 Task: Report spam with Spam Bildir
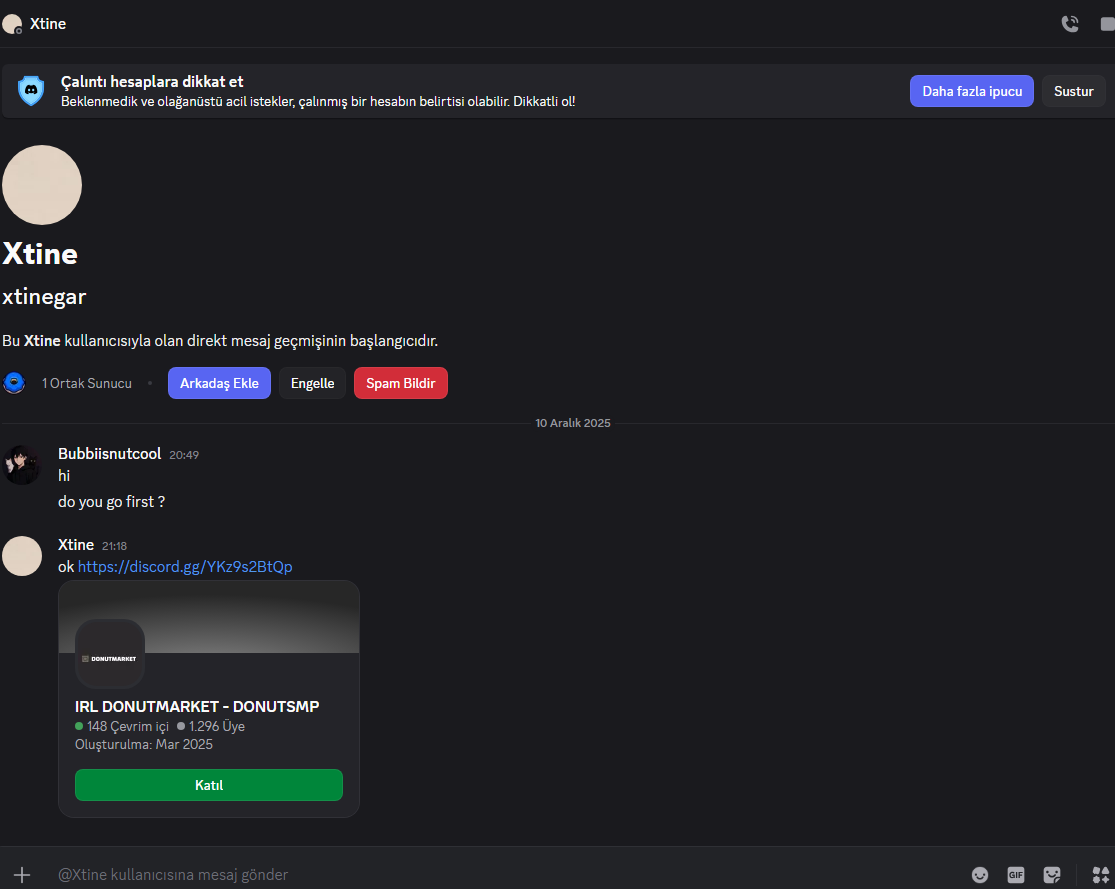(400, 383)
